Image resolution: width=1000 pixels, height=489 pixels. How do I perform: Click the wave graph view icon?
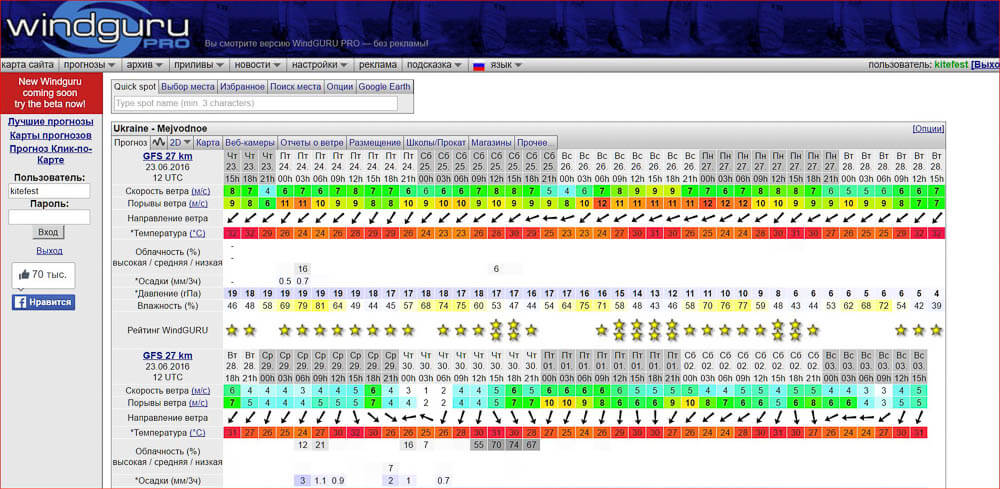158,142
